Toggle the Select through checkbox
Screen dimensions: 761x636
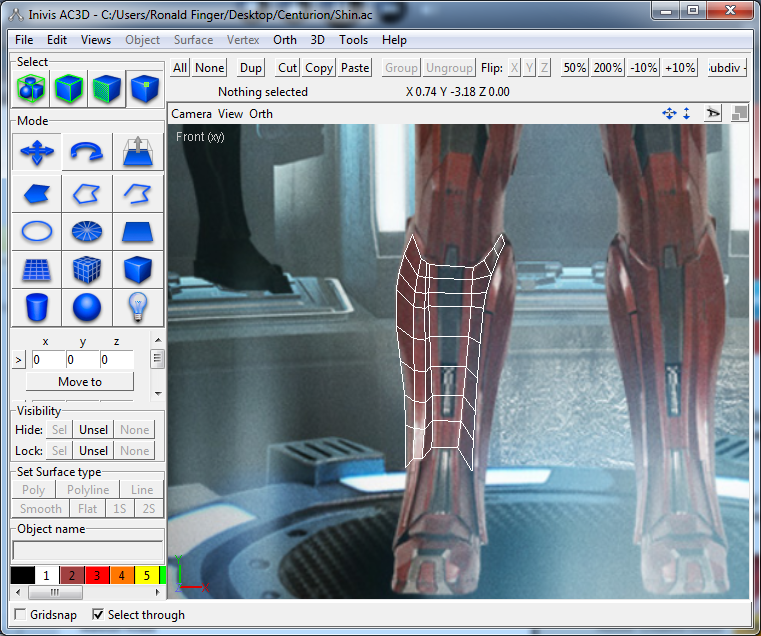coord(98,615)
